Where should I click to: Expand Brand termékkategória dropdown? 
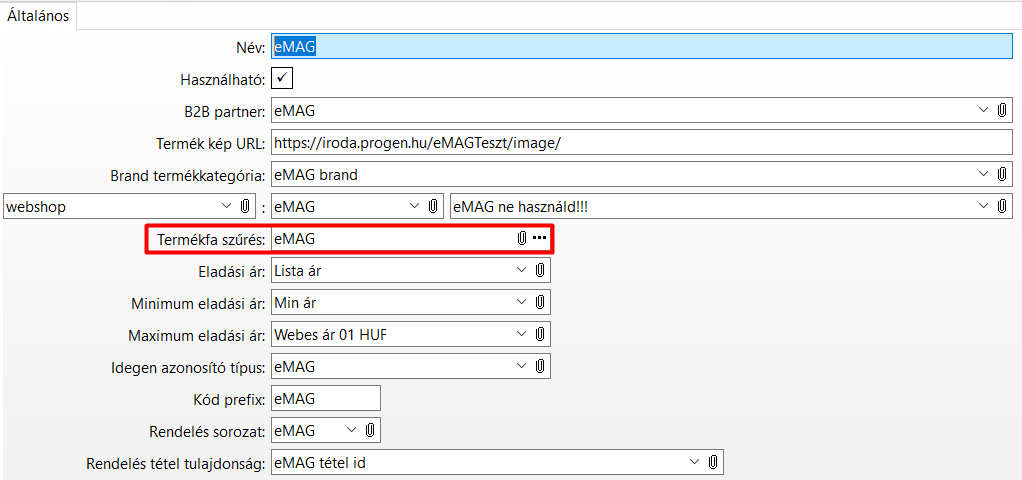984,174
